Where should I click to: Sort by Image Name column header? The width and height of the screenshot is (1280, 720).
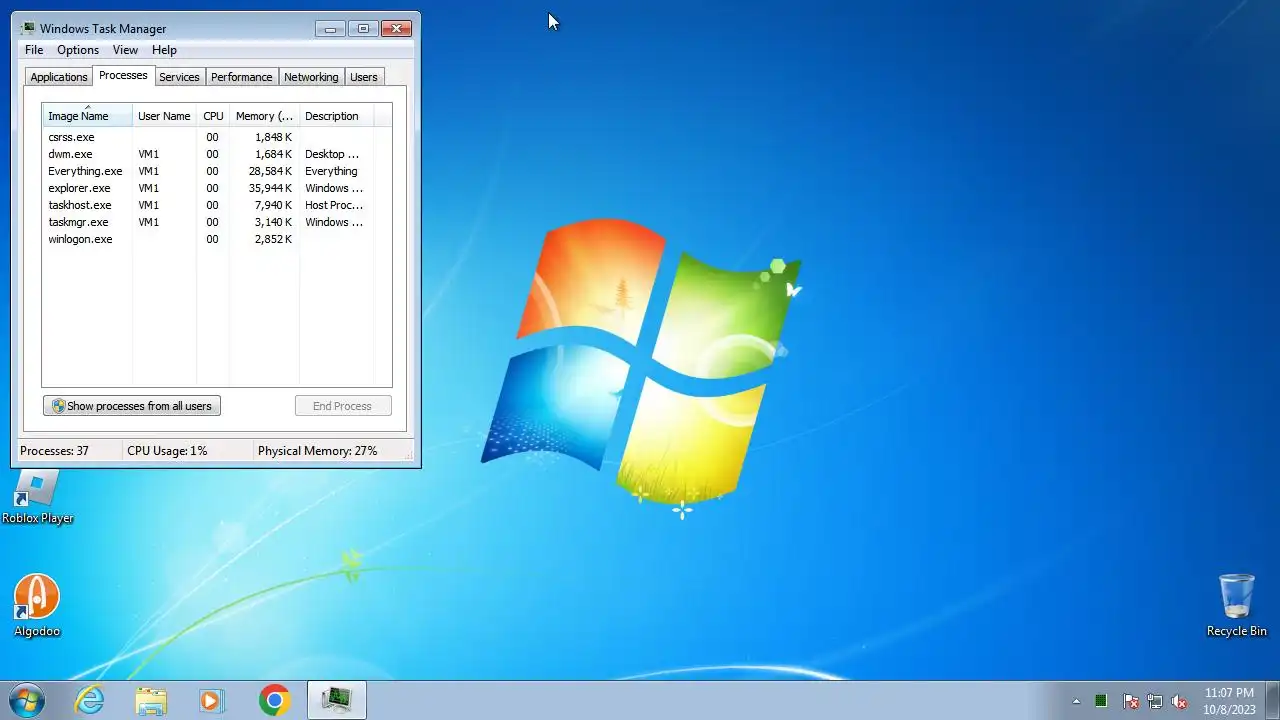[87, 115]
